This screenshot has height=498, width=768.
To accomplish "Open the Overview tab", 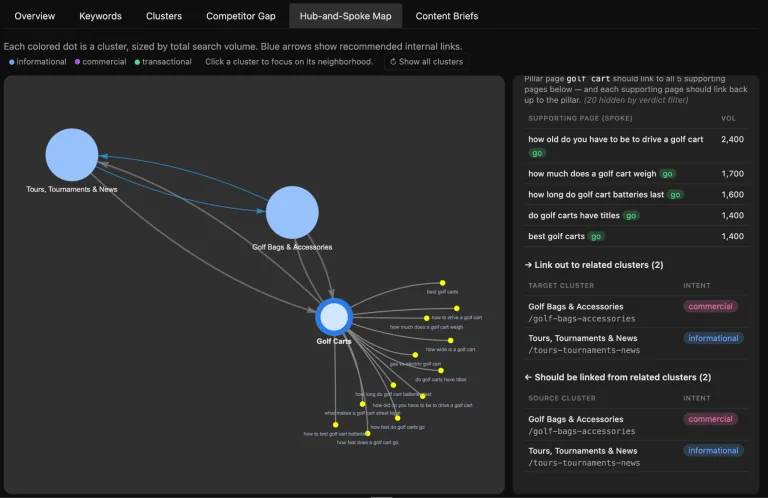I will coord(35,16).
